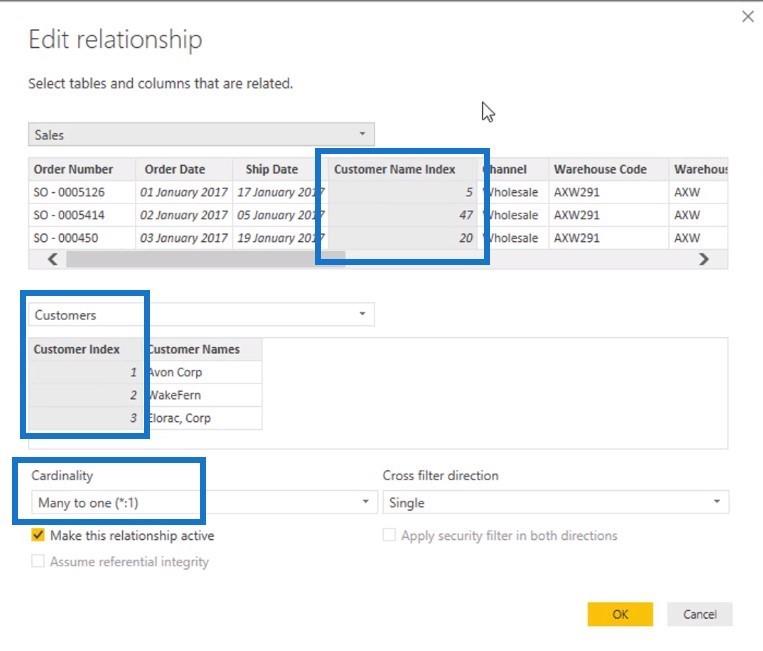Click cell SO - 0005414

click(x=82, y=215)
